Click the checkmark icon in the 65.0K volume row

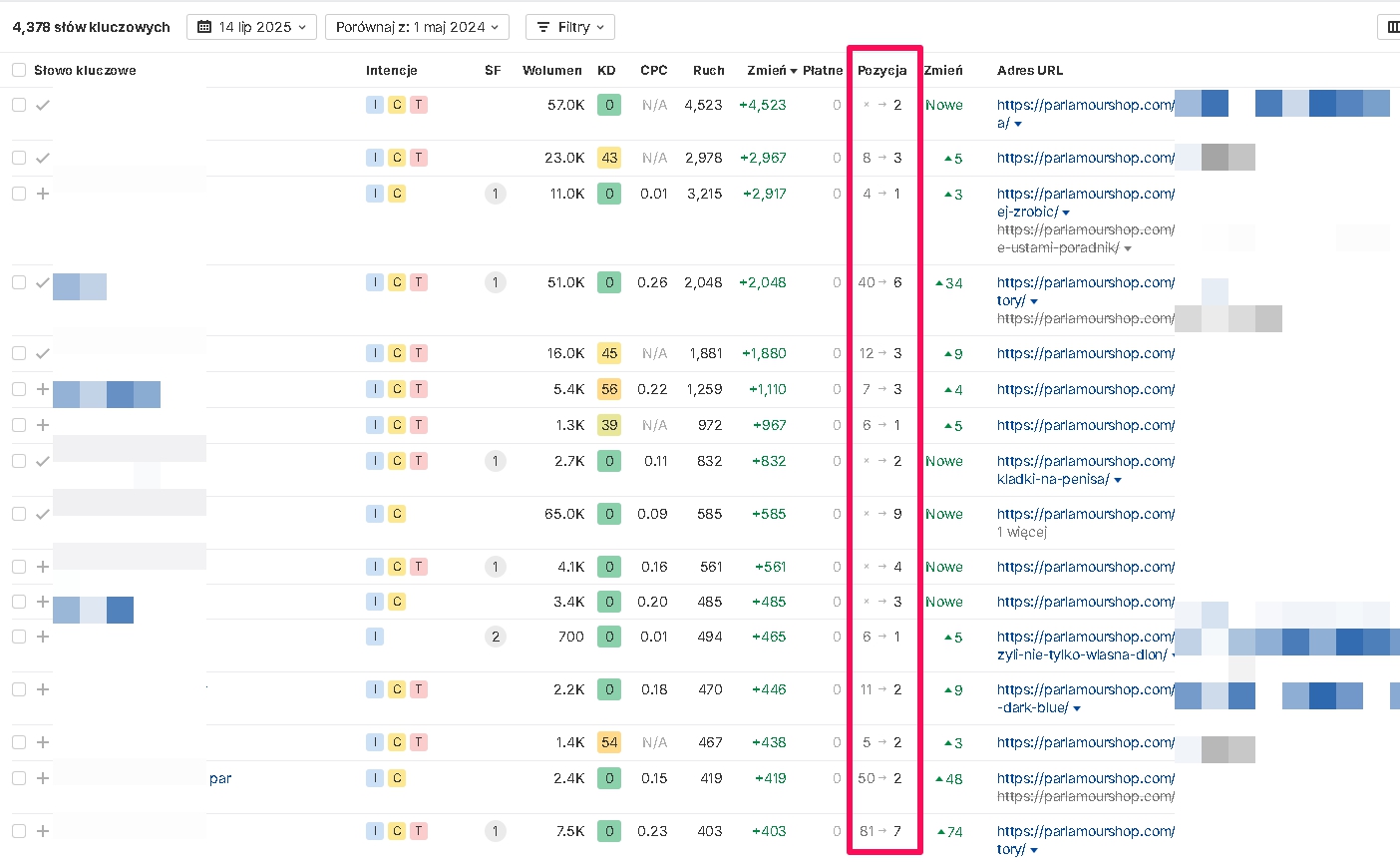click(43, 514)
